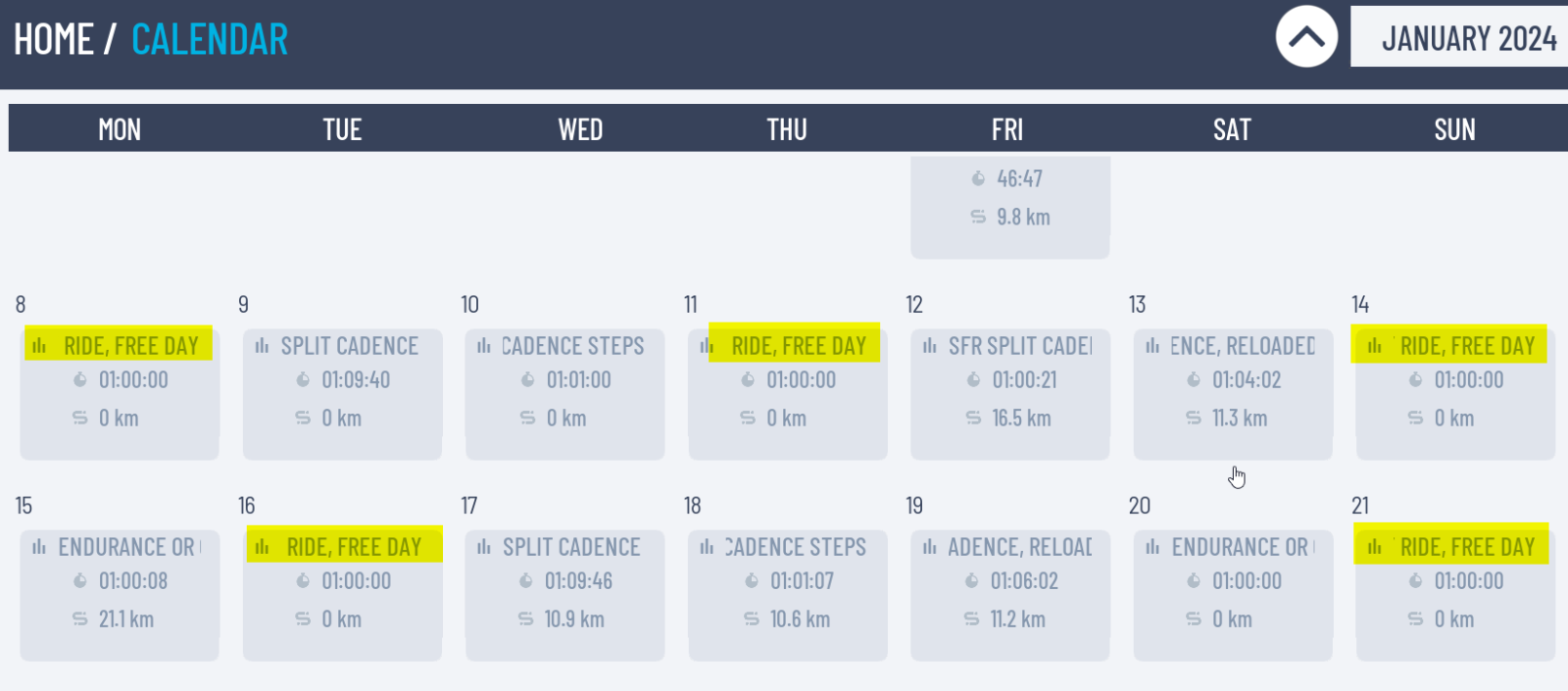Go to the HOME breadcrumb

point(54,39)
